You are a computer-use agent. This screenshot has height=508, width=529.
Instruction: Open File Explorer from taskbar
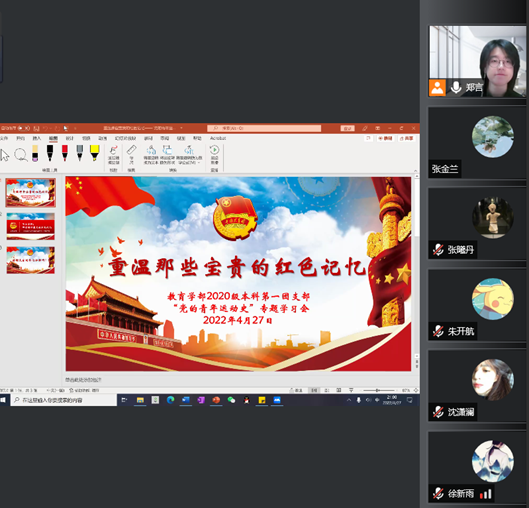point(140,400)
